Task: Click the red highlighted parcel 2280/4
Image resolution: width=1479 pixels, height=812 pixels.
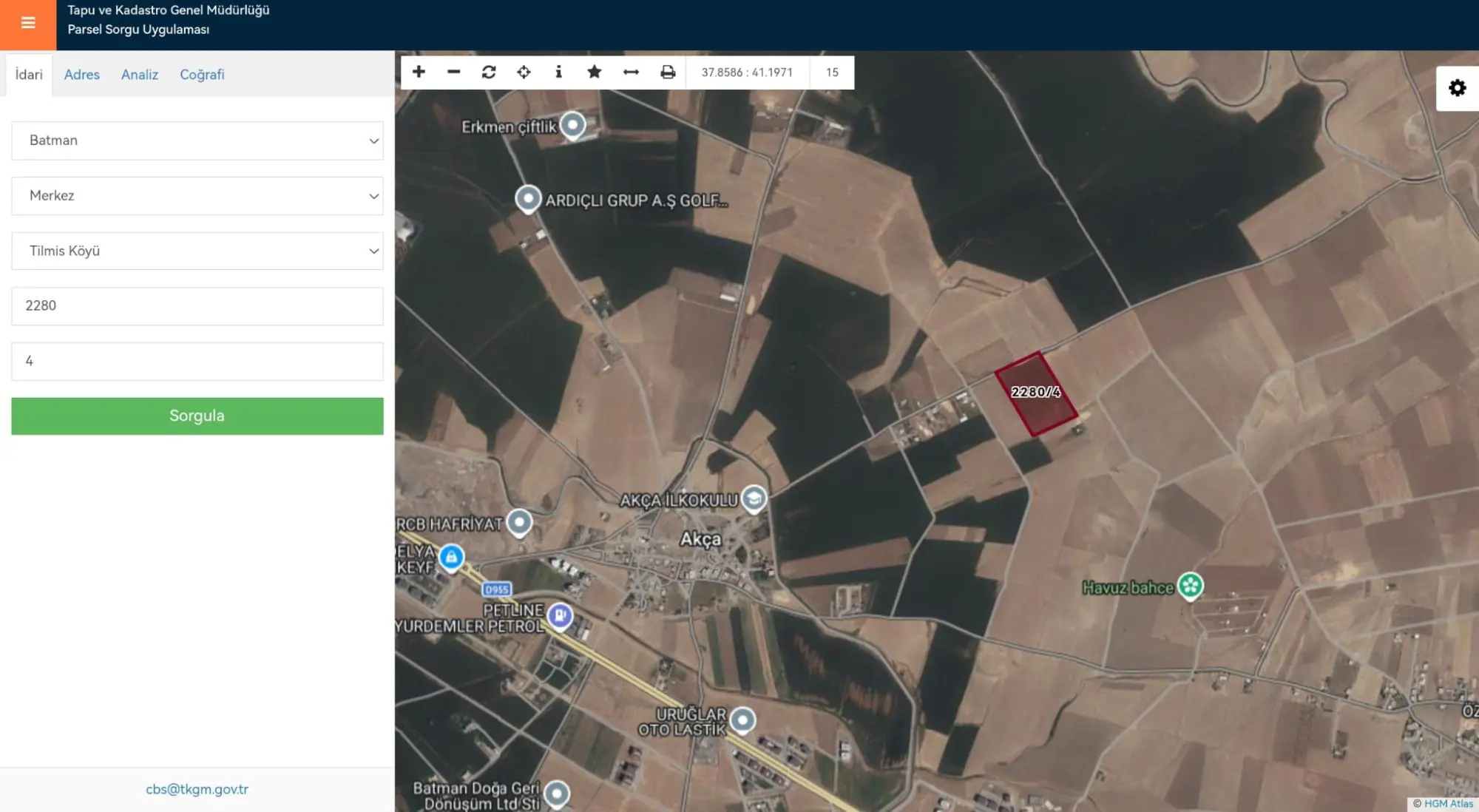Action: pos(1035,394)
